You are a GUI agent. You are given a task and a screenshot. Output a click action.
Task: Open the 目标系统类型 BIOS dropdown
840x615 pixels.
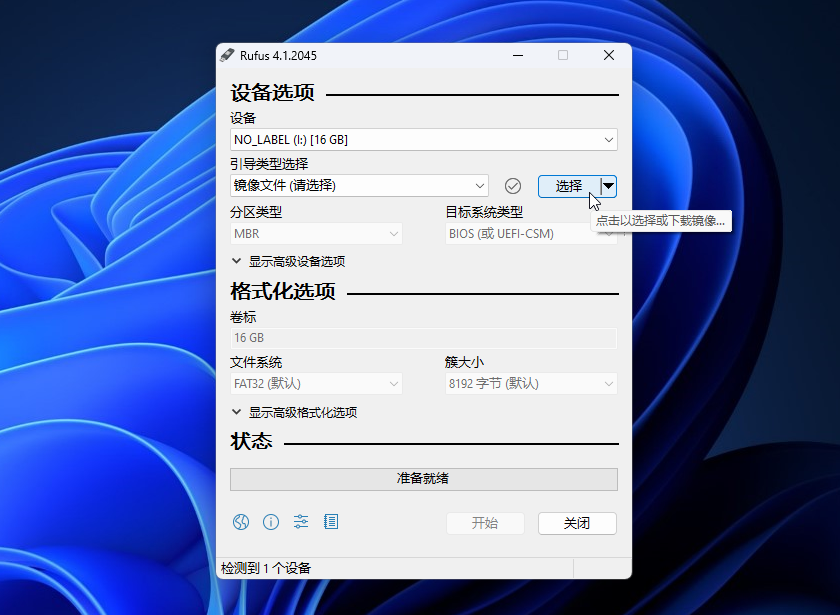[x=531, y=234]
